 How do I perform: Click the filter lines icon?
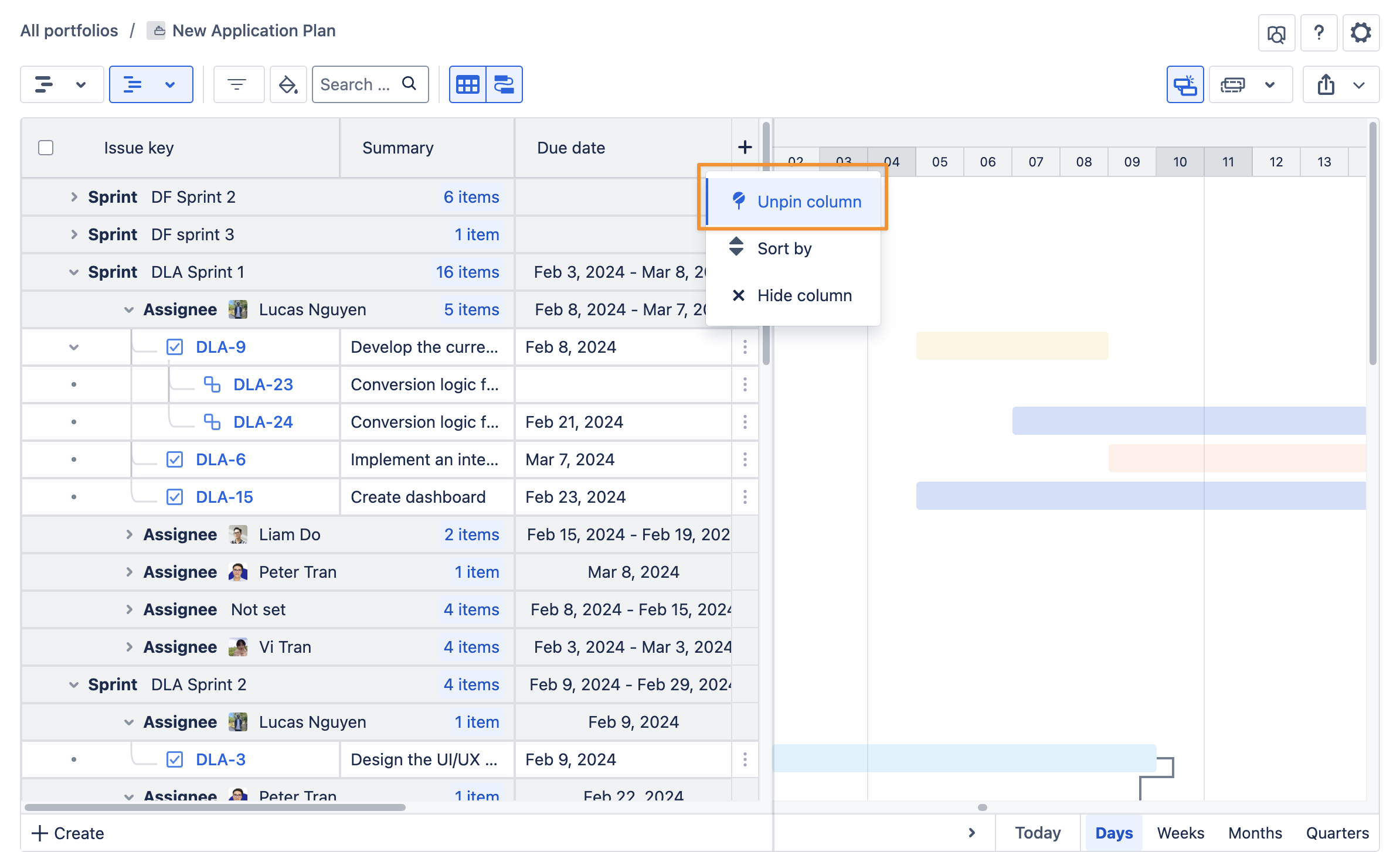coord(237,84)
